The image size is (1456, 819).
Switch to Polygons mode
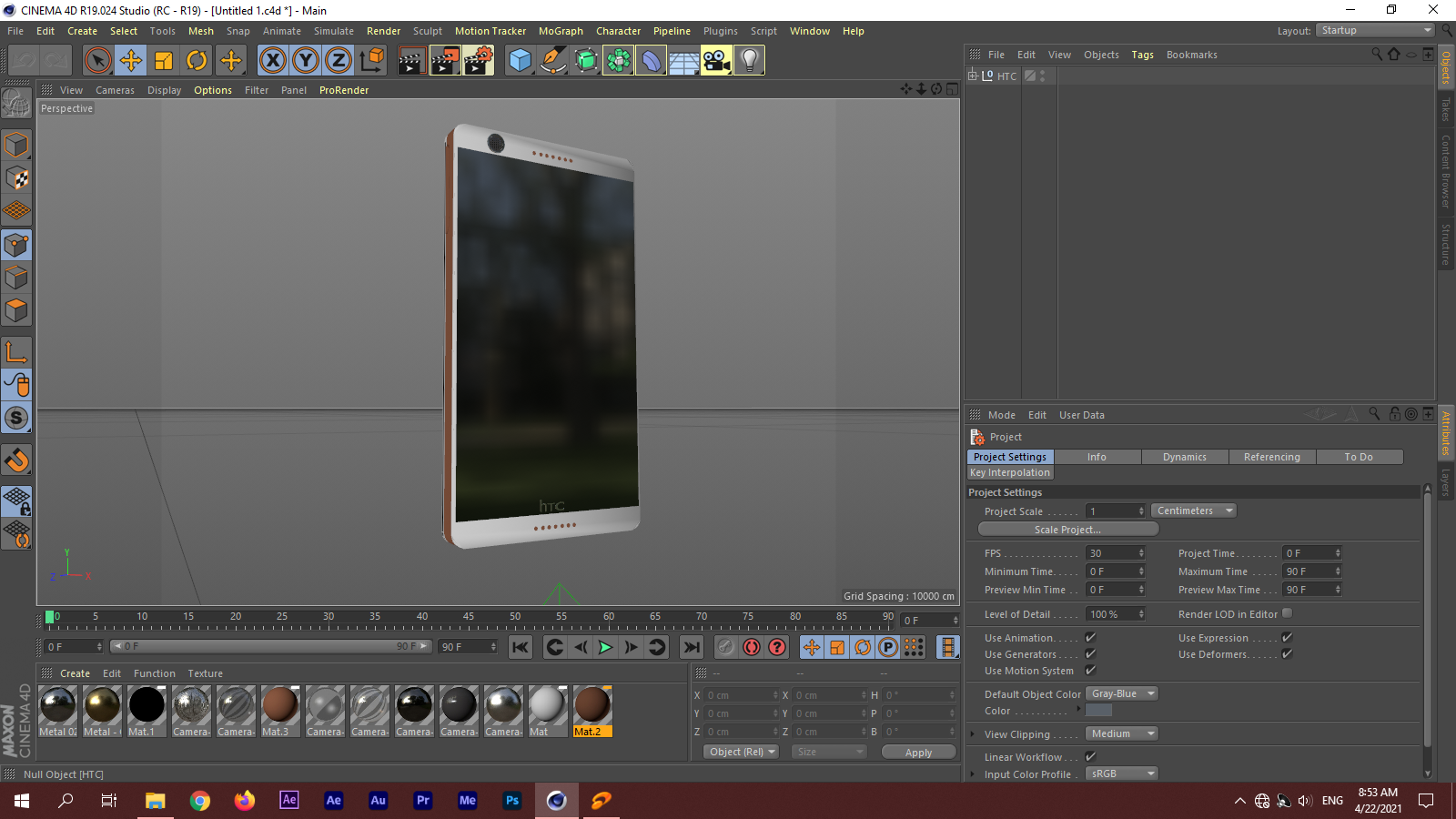[x=16, y=310]
